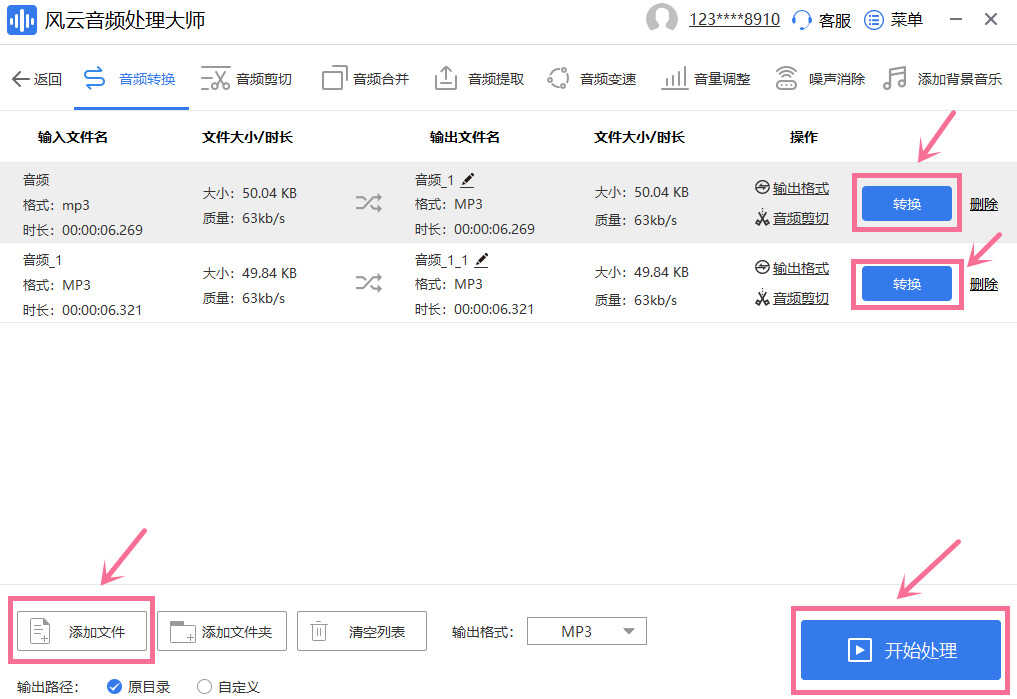Close the application window

pyautogui.click(x=990, y=19)
